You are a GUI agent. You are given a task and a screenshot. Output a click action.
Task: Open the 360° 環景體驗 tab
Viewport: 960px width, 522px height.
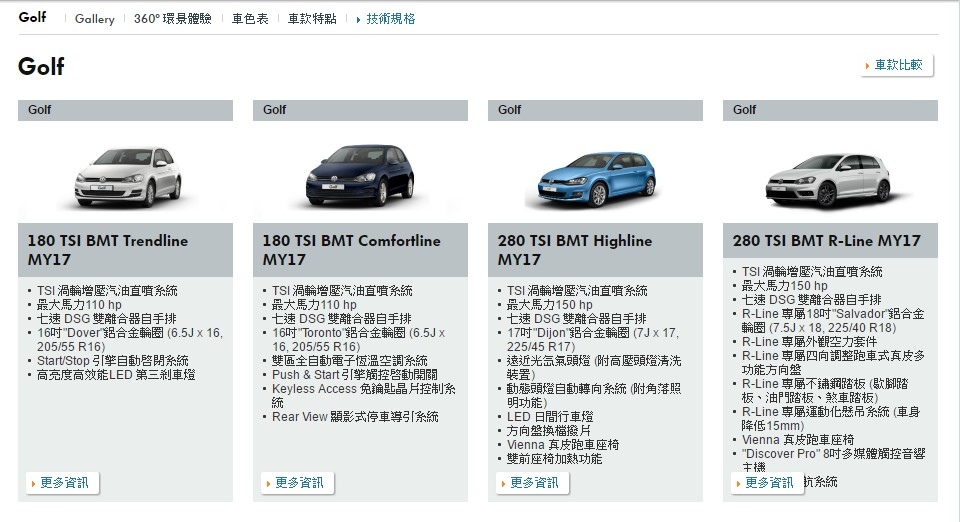pos(173,19)
